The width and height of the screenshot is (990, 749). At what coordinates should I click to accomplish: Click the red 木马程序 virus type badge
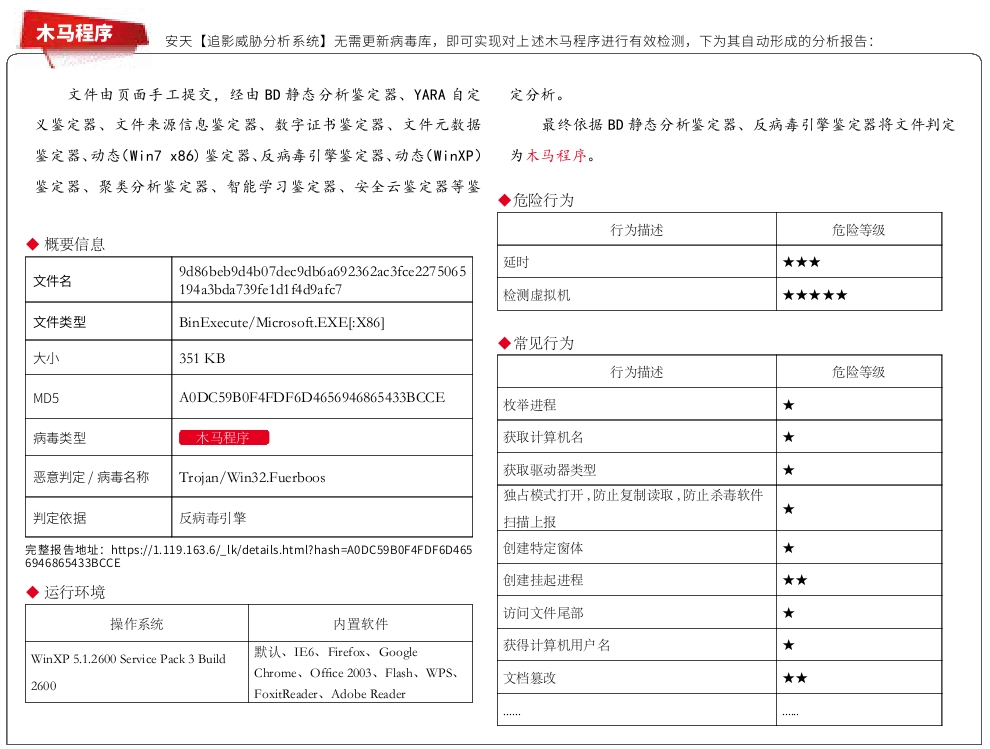pos(224,438)
